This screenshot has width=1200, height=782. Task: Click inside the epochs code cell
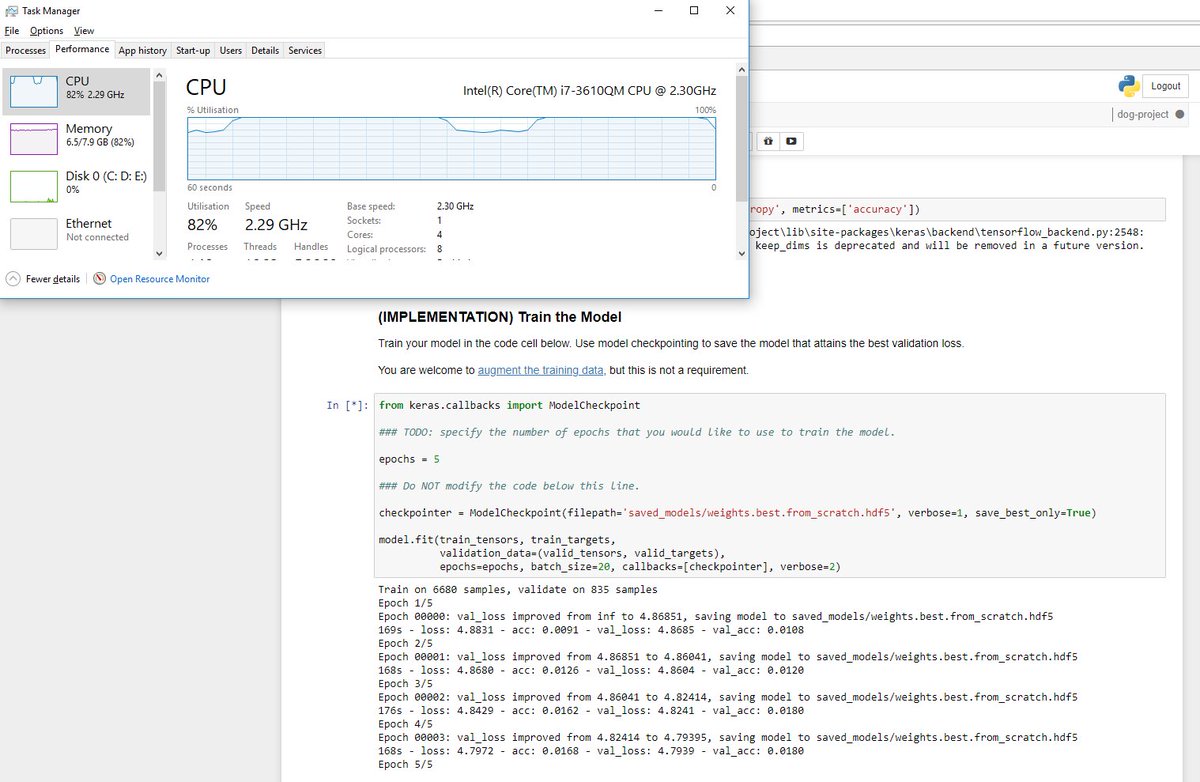pos(770,486)
